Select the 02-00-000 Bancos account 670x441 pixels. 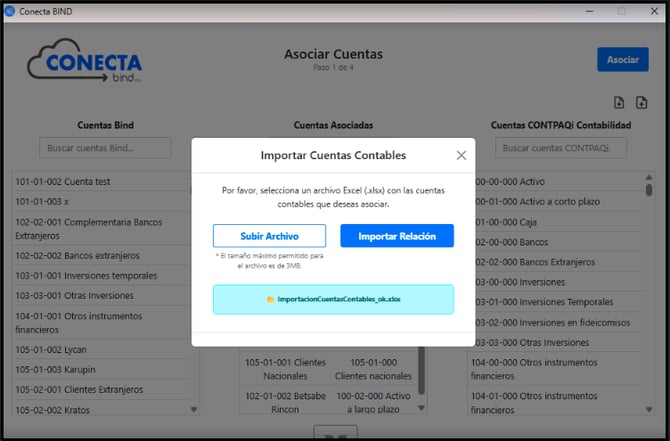[x=559, y=242]
